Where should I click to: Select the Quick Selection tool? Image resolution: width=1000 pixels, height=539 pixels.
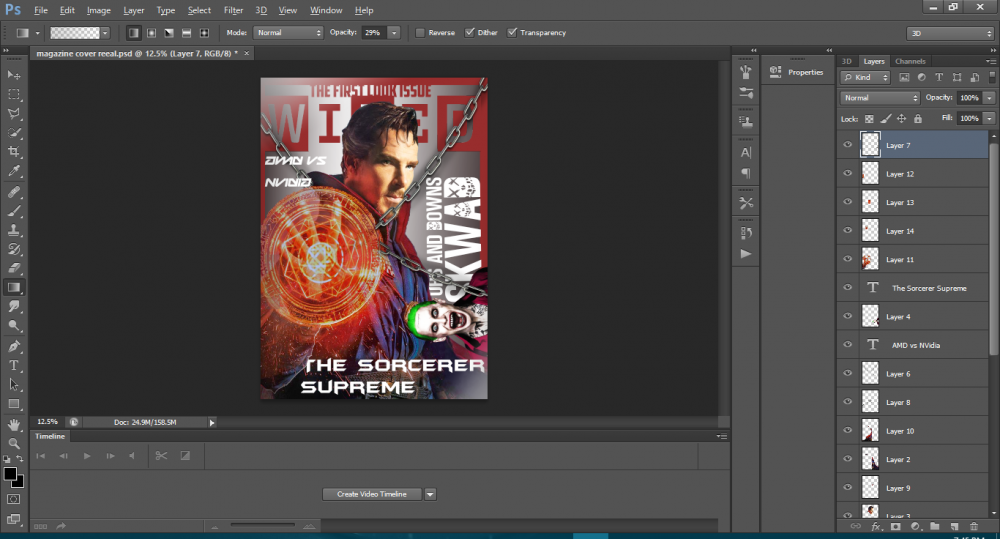click(13, 133)
